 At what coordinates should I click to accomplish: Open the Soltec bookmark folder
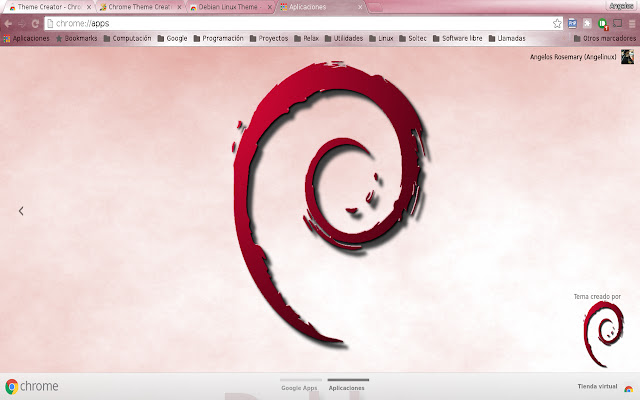[x=413, y=38]
